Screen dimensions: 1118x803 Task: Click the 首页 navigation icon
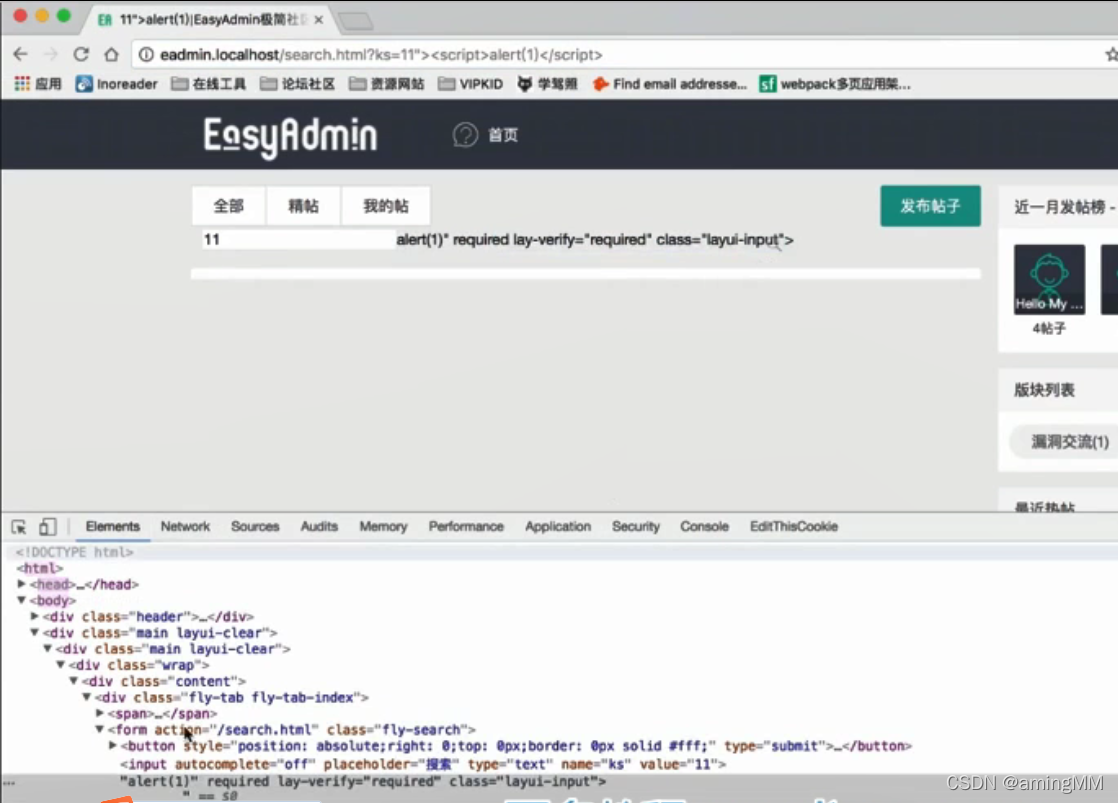[466, 135]
